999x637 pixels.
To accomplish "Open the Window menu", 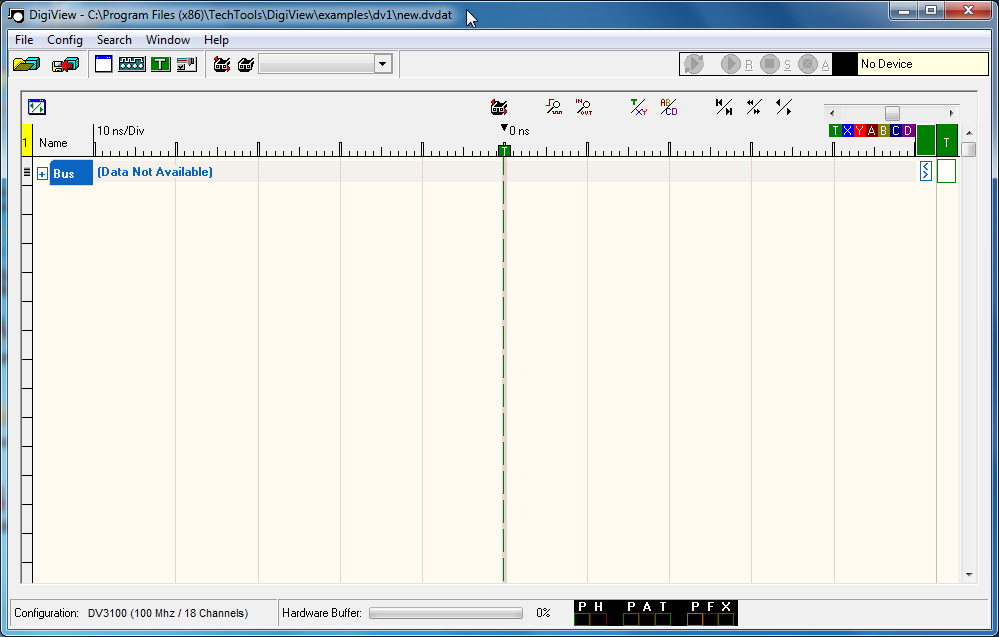I will [x=168, y=39].
